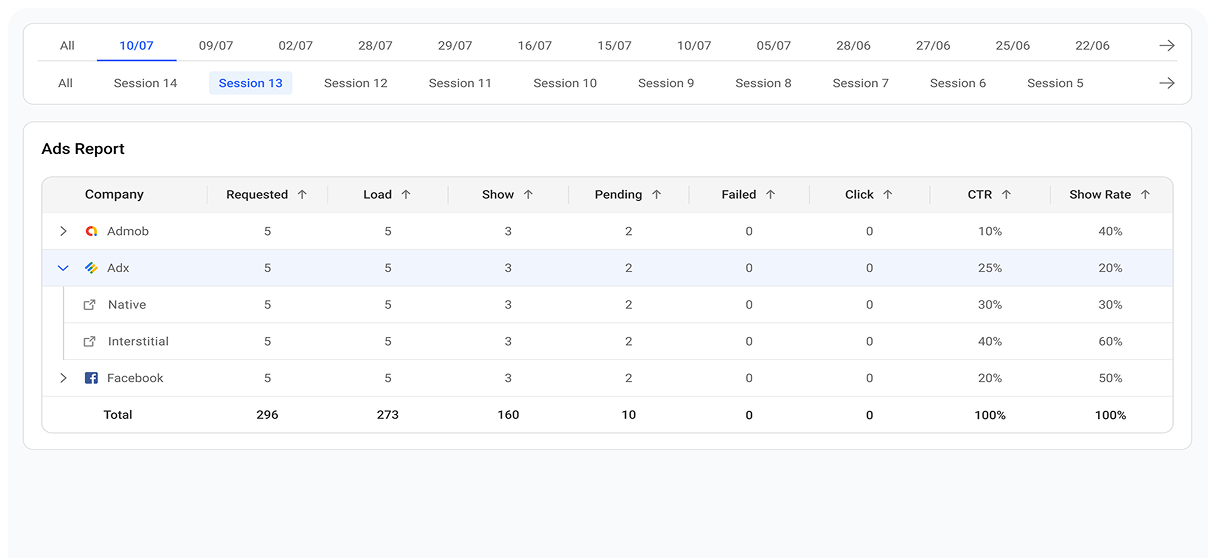Expand the Facebook row
The width and height of the screenshot is (1216, 558).
pyautogui.click(x=63, y=378)
